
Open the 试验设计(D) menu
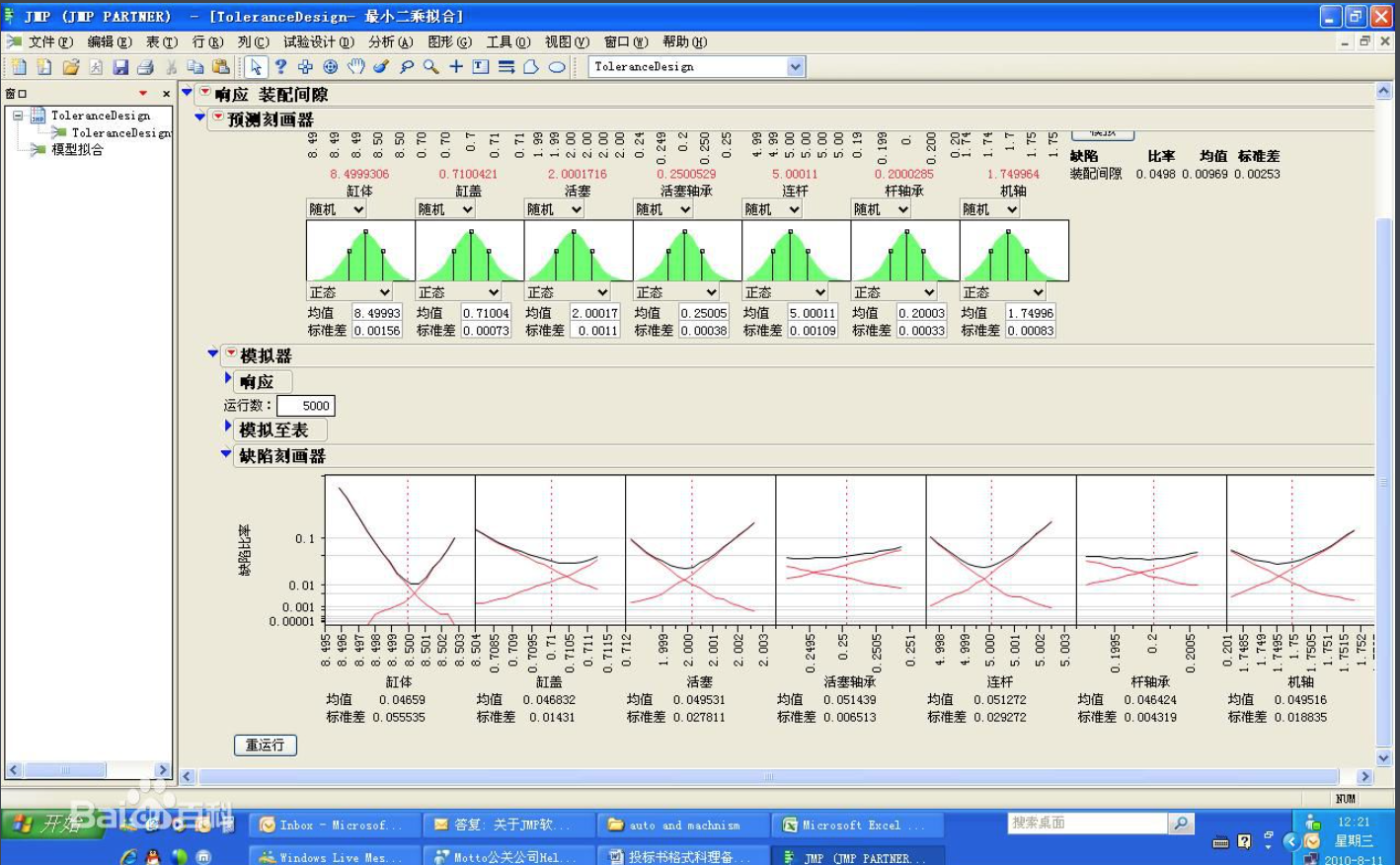(x=318, y=41)
